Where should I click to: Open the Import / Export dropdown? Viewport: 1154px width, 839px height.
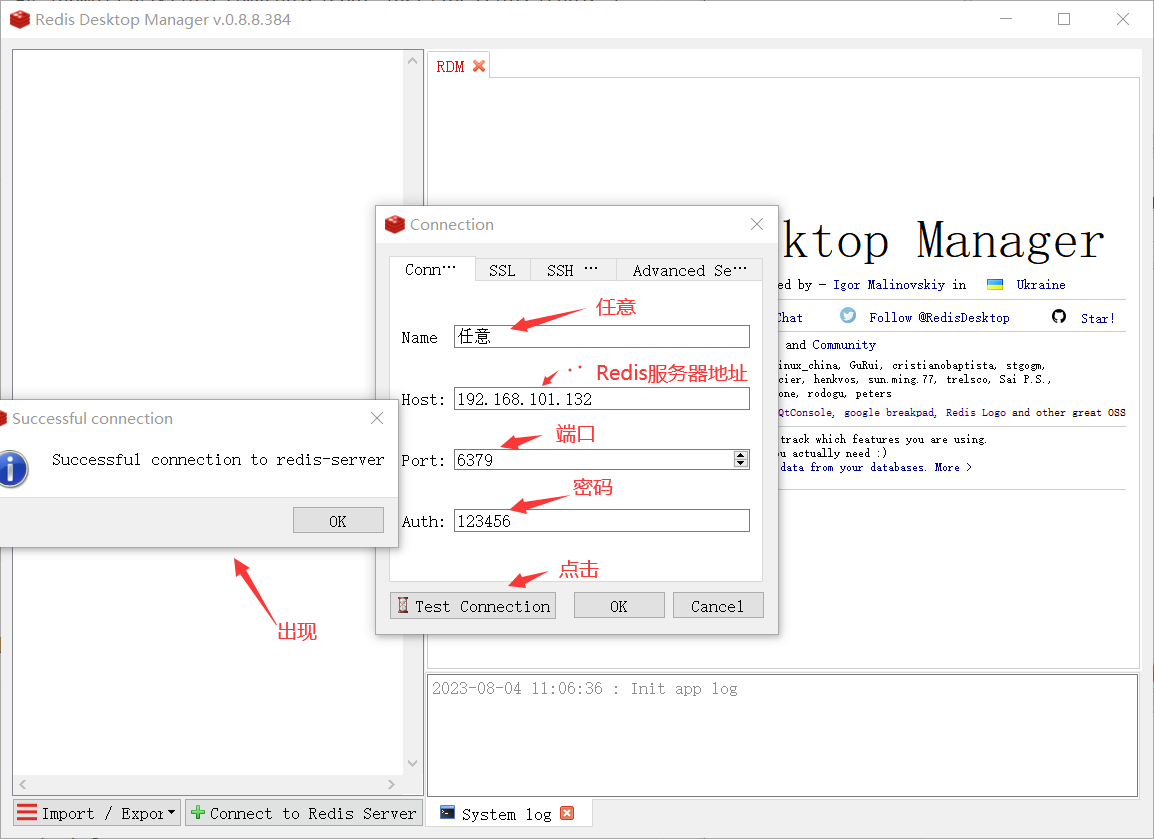96,813
